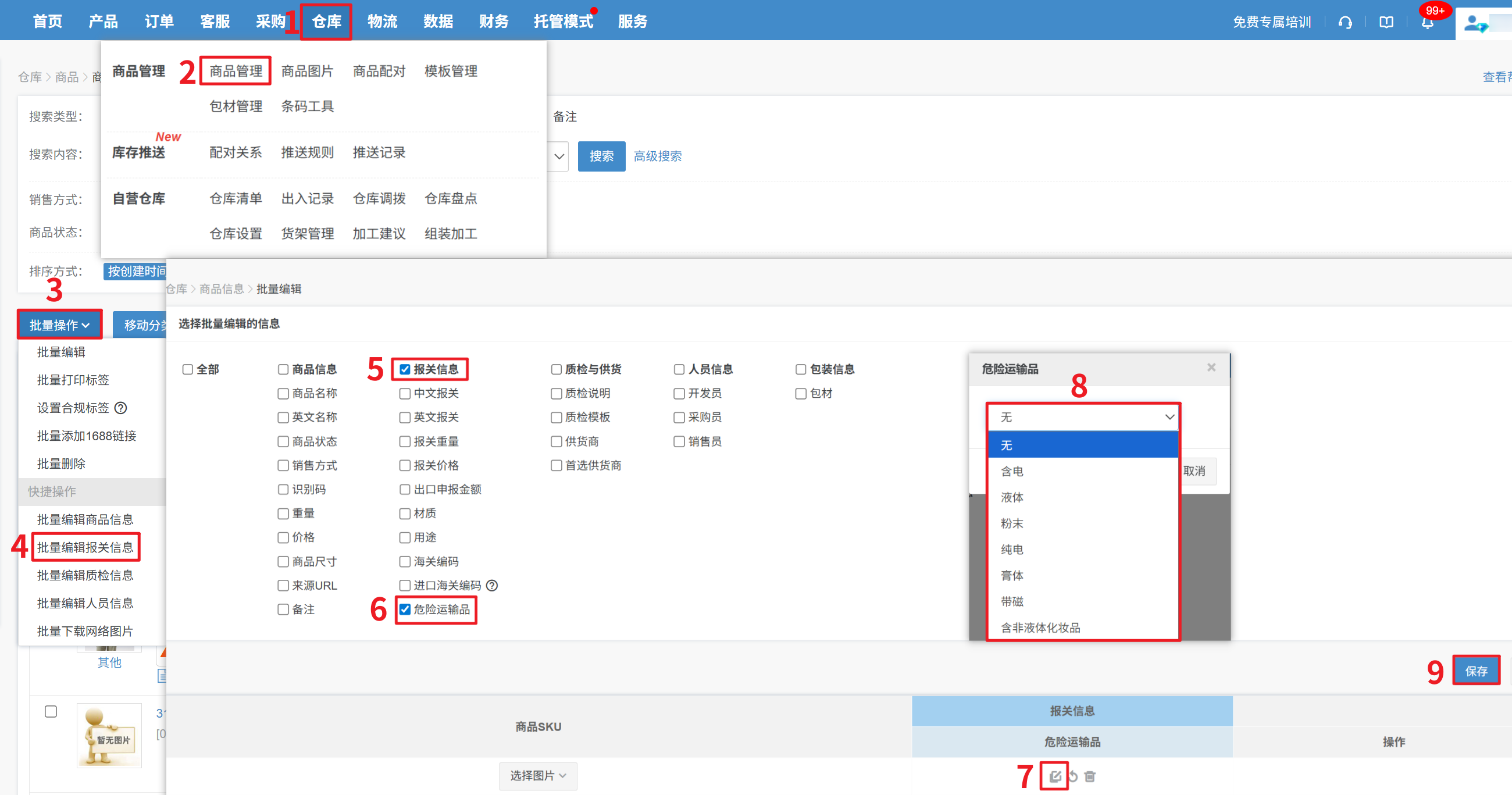Click the trash delete icon in table row
Screen dimensions: 1512x795
(x=1090, y=776)
